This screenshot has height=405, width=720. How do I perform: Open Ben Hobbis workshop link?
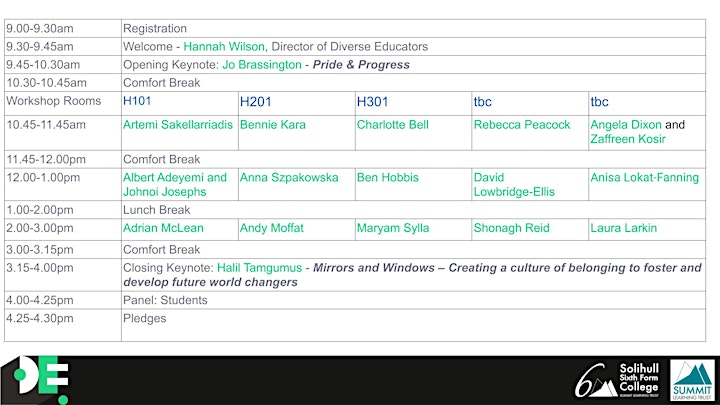388,178
